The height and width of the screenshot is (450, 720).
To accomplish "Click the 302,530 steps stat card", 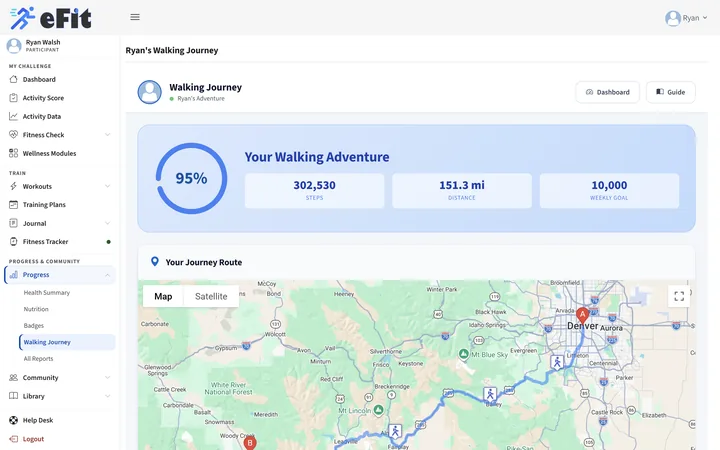I will point(315,191).
